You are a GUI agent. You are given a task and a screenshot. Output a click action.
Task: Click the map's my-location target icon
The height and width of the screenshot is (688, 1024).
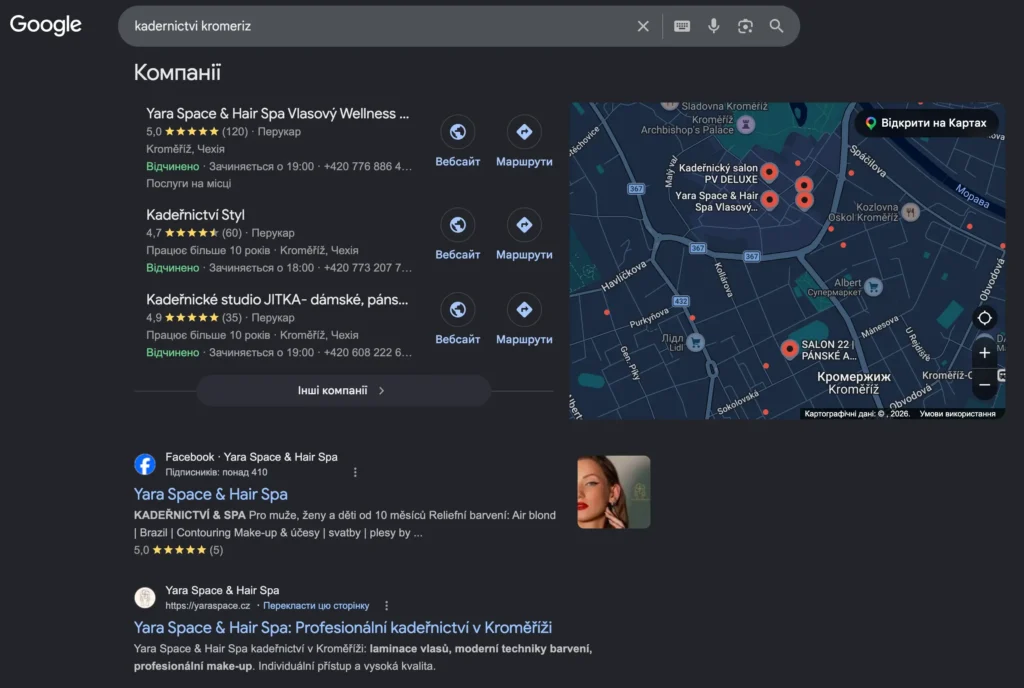click(984, 318)
